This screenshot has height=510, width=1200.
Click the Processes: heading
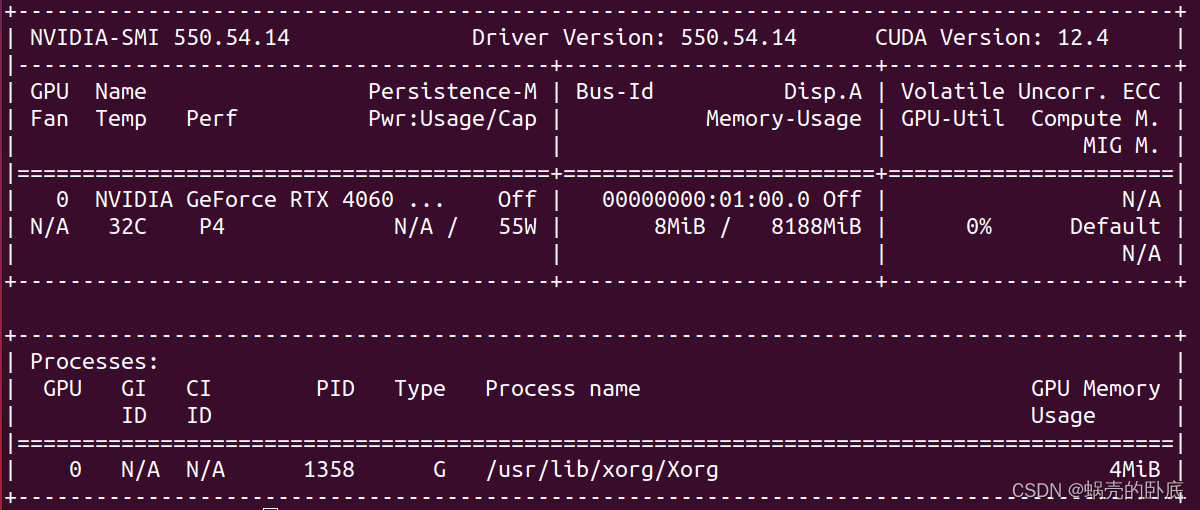95,362
